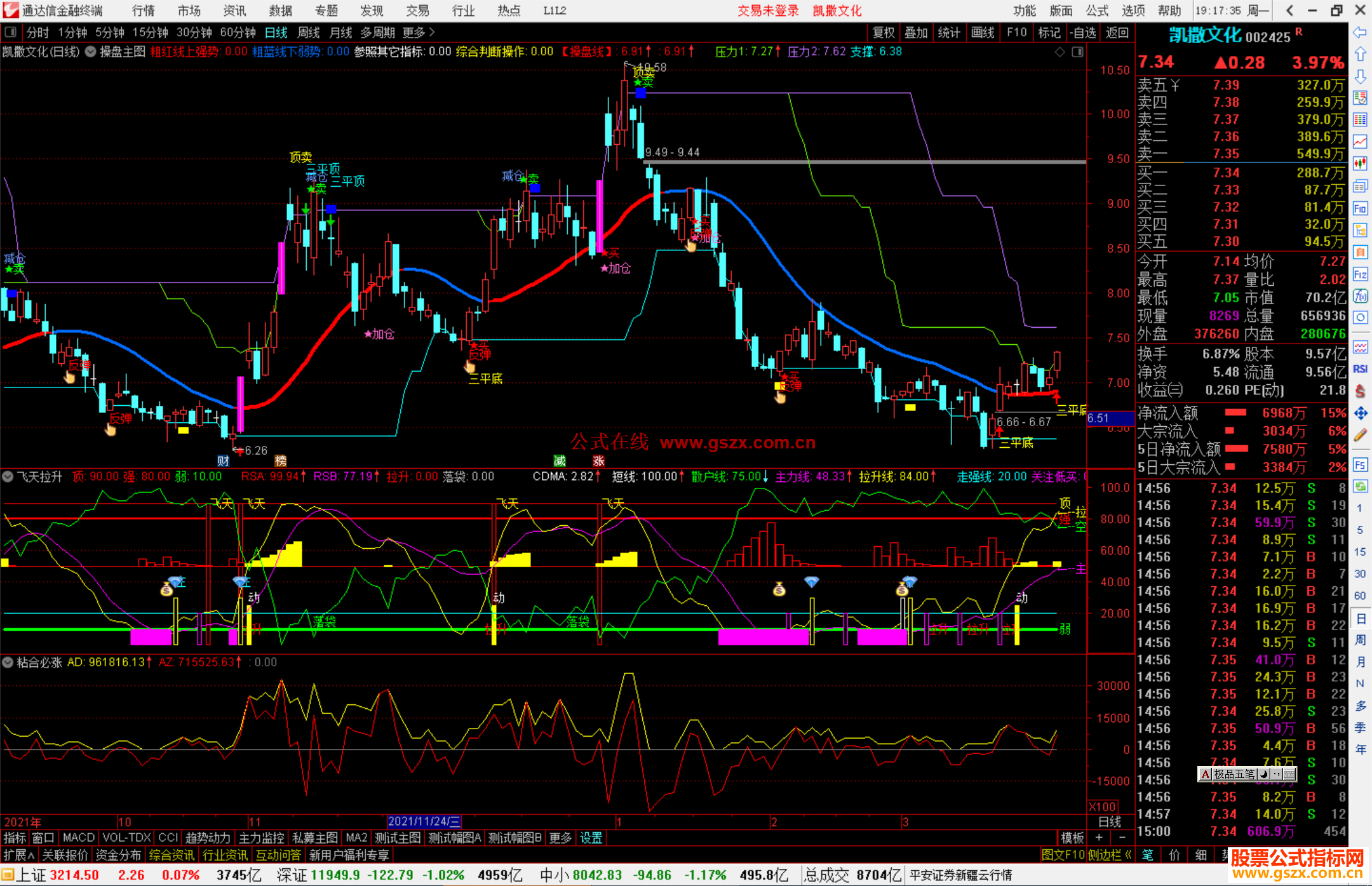
Task: Click the 返回 back button
Action: pyautogui.click(x=1117, y=32)
